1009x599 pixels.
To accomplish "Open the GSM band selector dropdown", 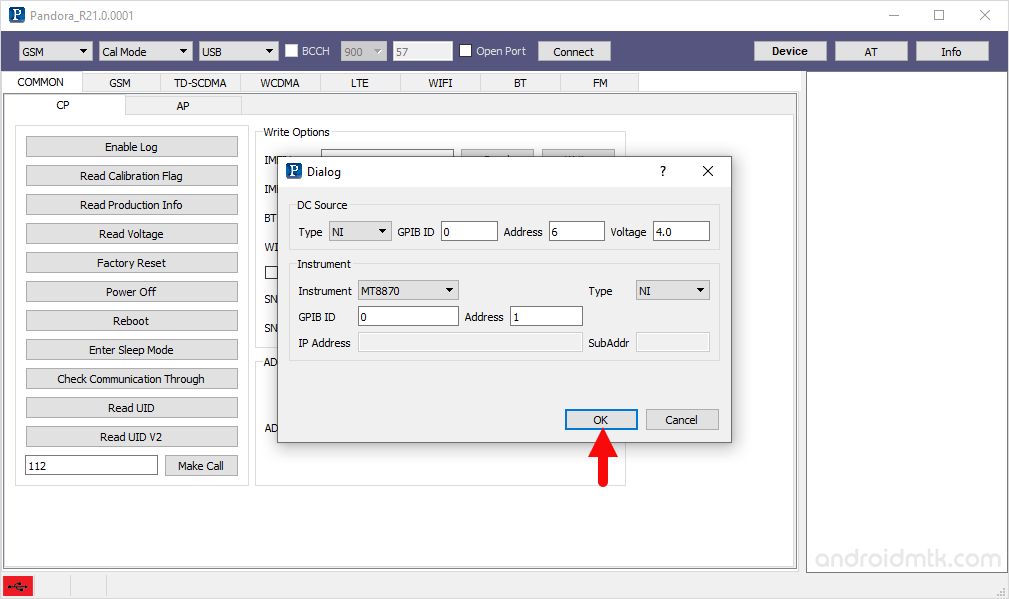I will click(55, 51).
